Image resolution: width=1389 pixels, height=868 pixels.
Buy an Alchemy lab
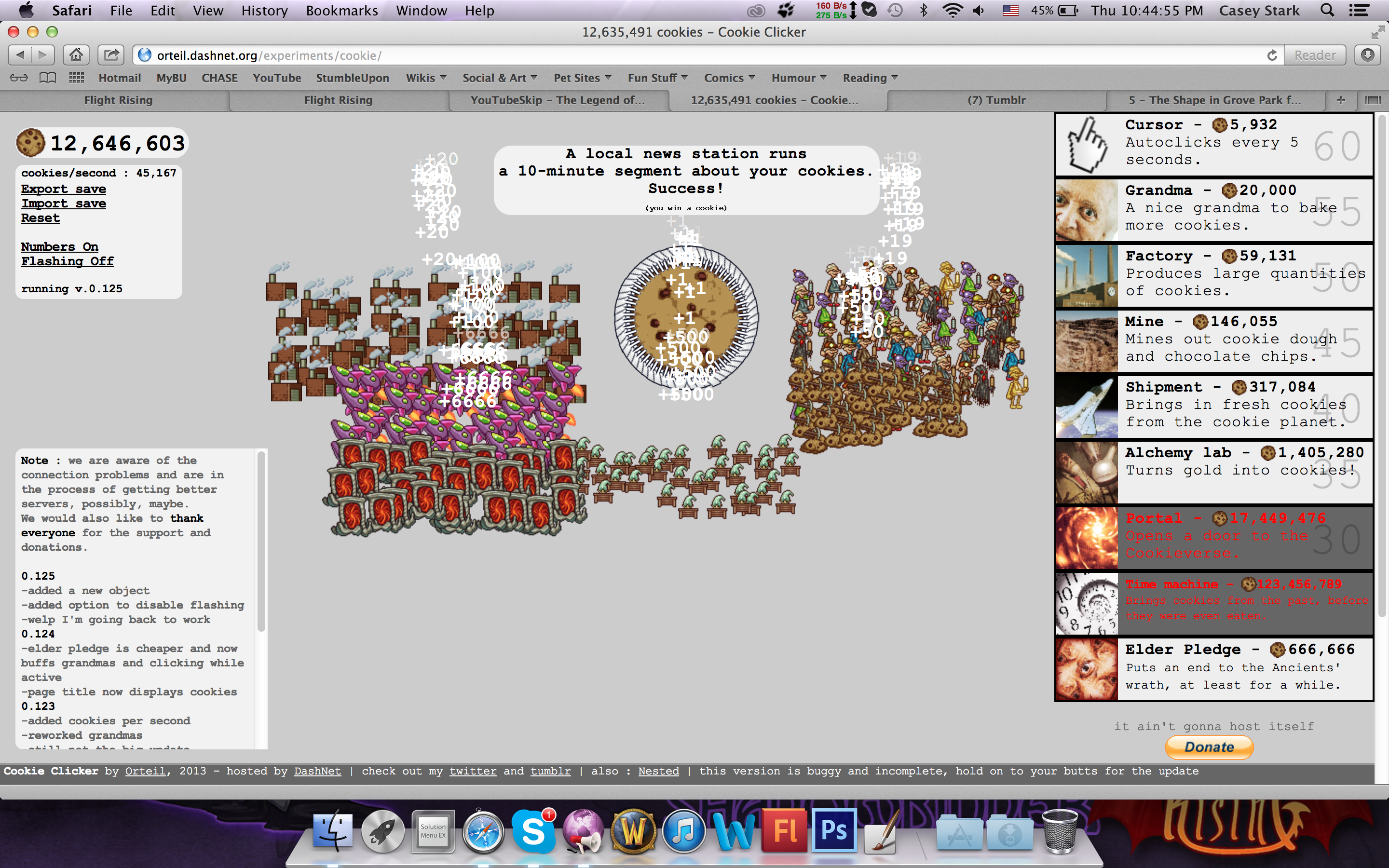1214,473
